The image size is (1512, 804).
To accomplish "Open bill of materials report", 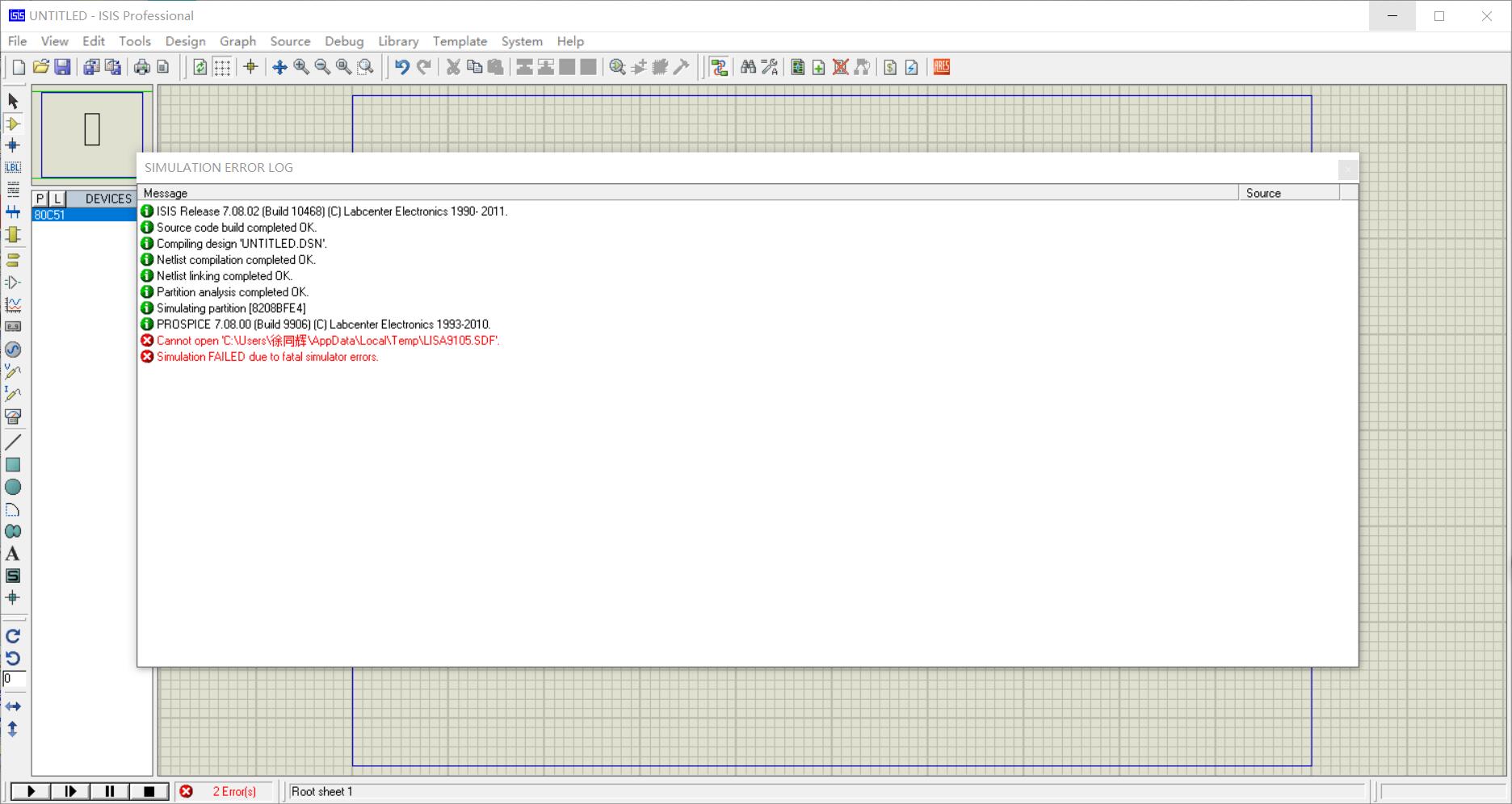I will pyautogui.click(x=890, y=67).
